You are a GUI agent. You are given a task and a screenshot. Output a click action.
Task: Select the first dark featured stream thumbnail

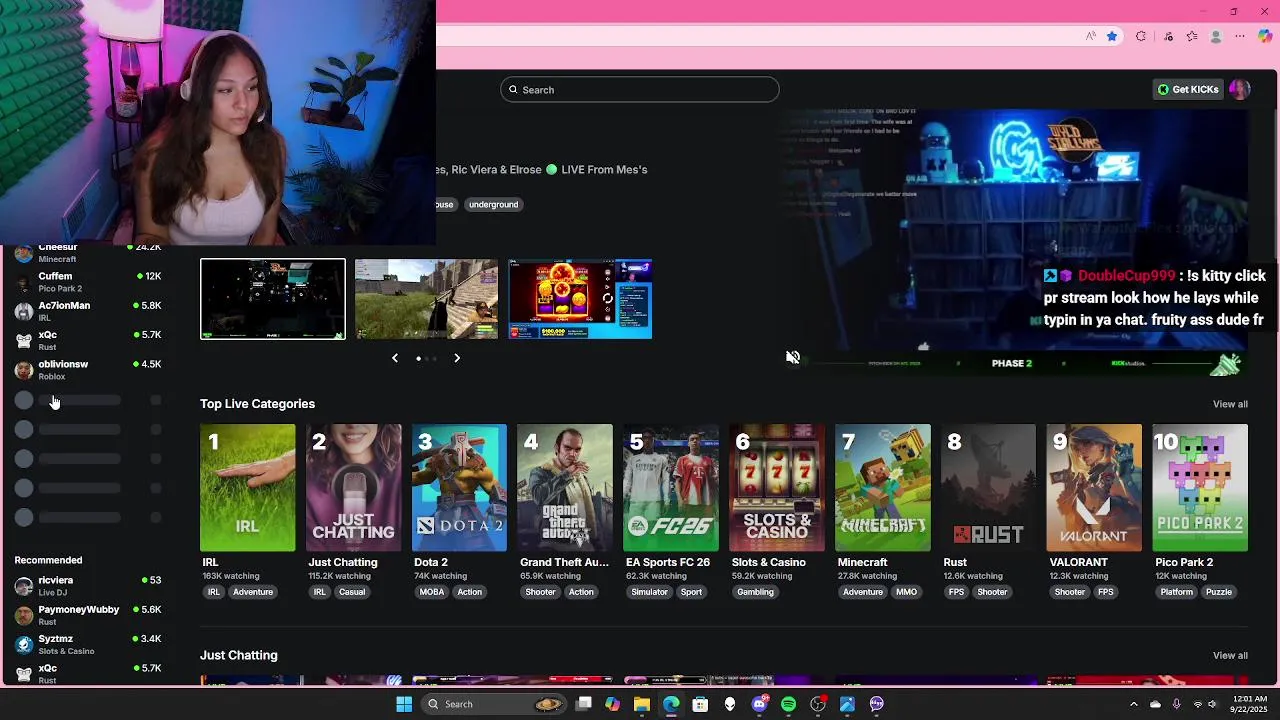273,299
